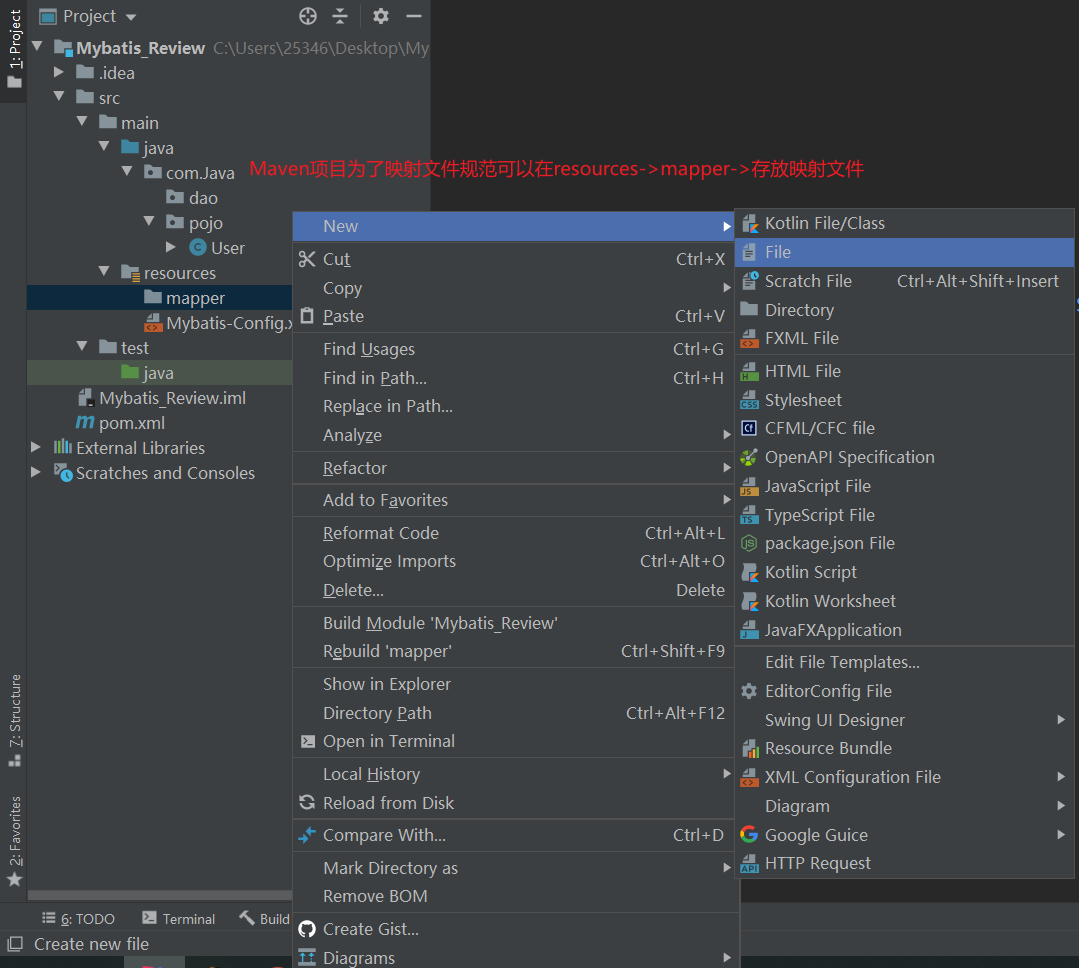
Task: Collapse the pojo package arrow
Action: pos(149,221)
